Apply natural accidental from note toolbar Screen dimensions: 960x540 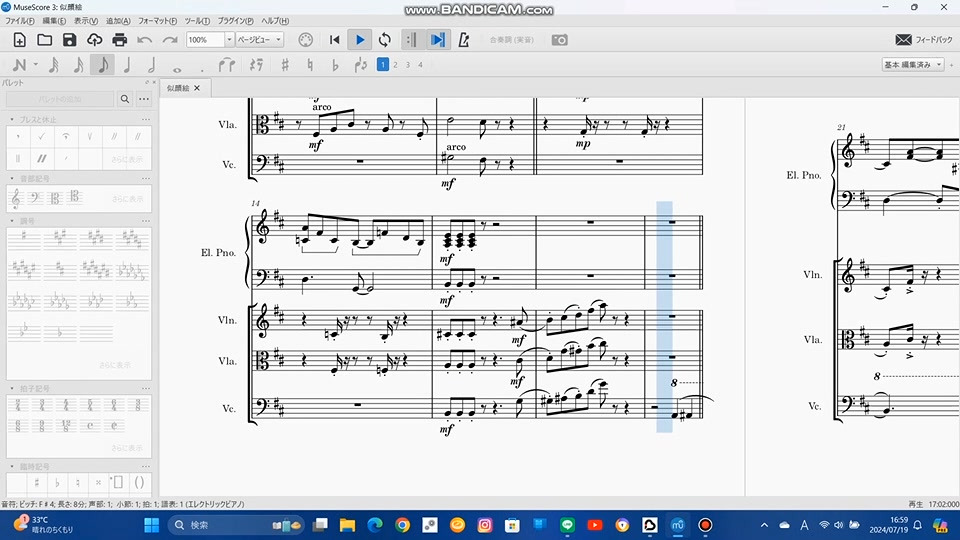(x=310, y=65)
